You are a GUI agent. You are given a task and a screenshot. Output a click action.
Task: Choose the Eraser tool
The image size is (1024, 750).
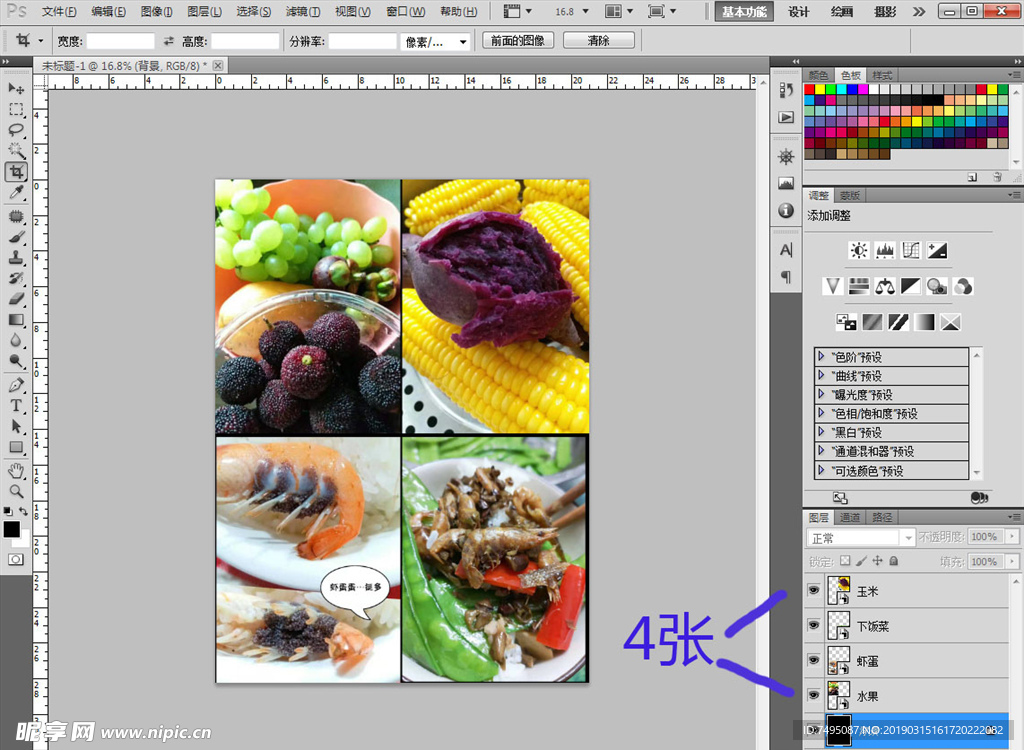click(x=17, y=299)
